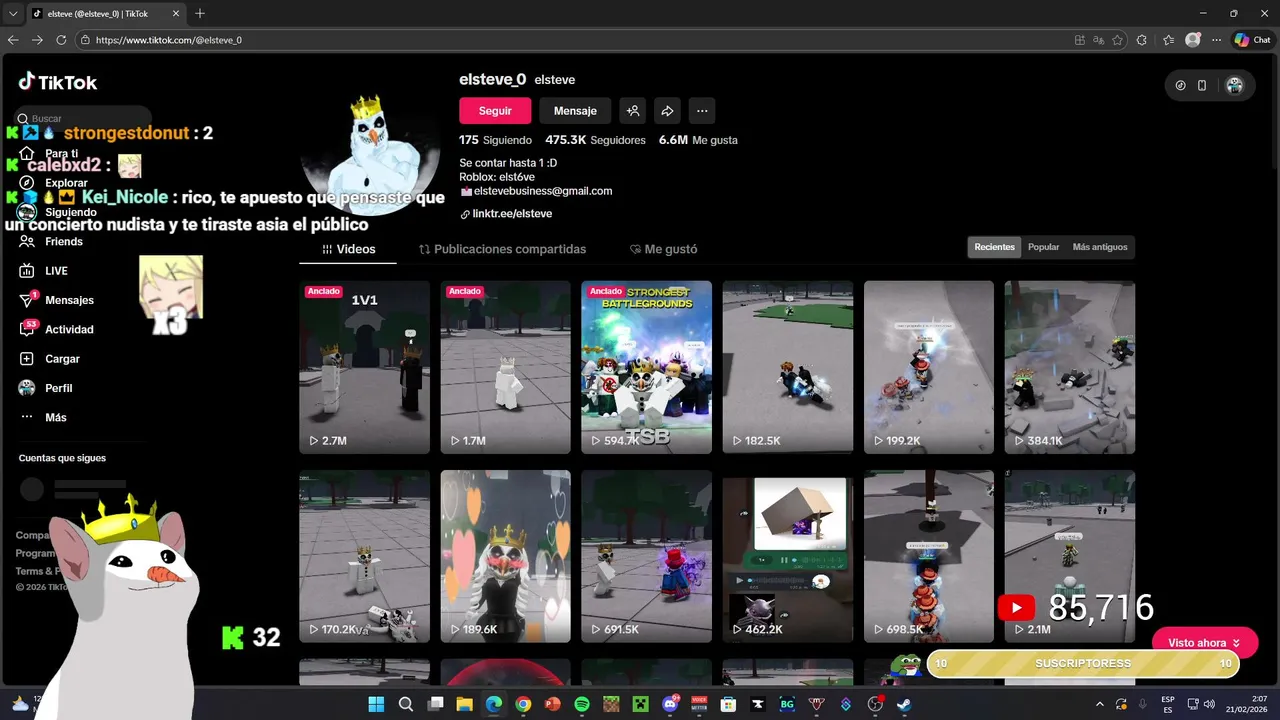The width and height of the screenshot is (1280, 720).
Task: Go to LIVE in the sidebar
Action: pos(44,271)
